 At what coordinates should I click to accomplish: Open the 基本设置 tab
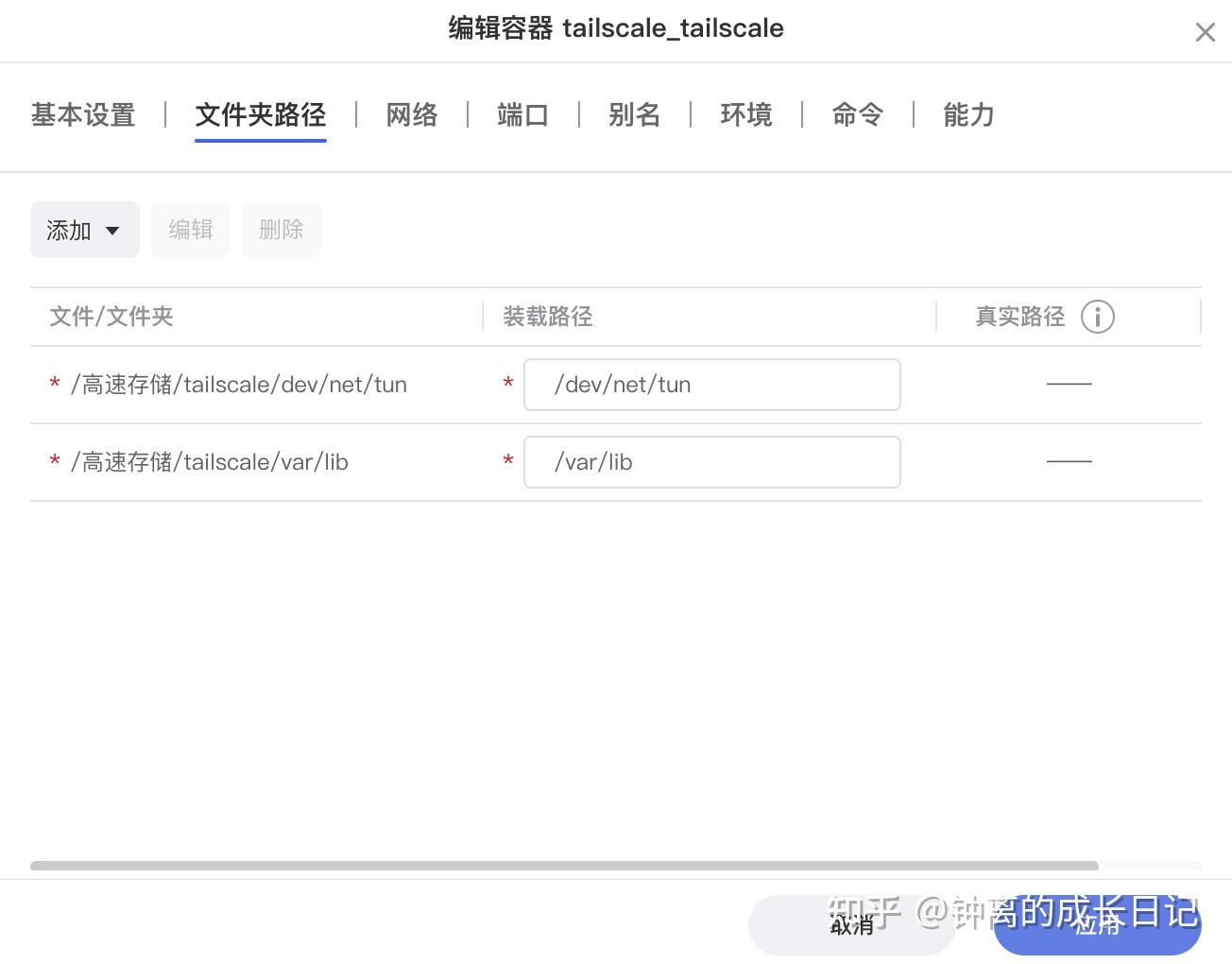pyautogui.click(x=82, y=114)
